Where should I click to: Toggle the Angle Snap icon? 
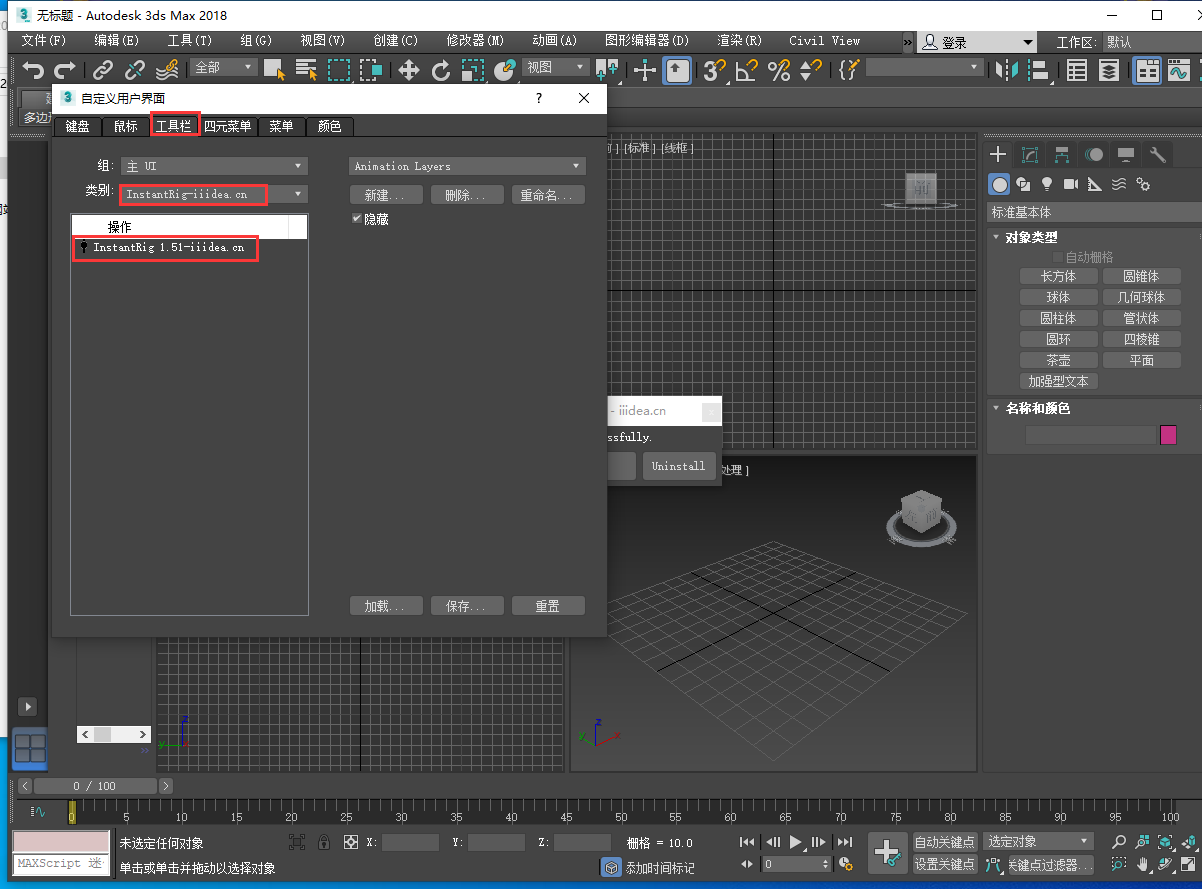746,70
